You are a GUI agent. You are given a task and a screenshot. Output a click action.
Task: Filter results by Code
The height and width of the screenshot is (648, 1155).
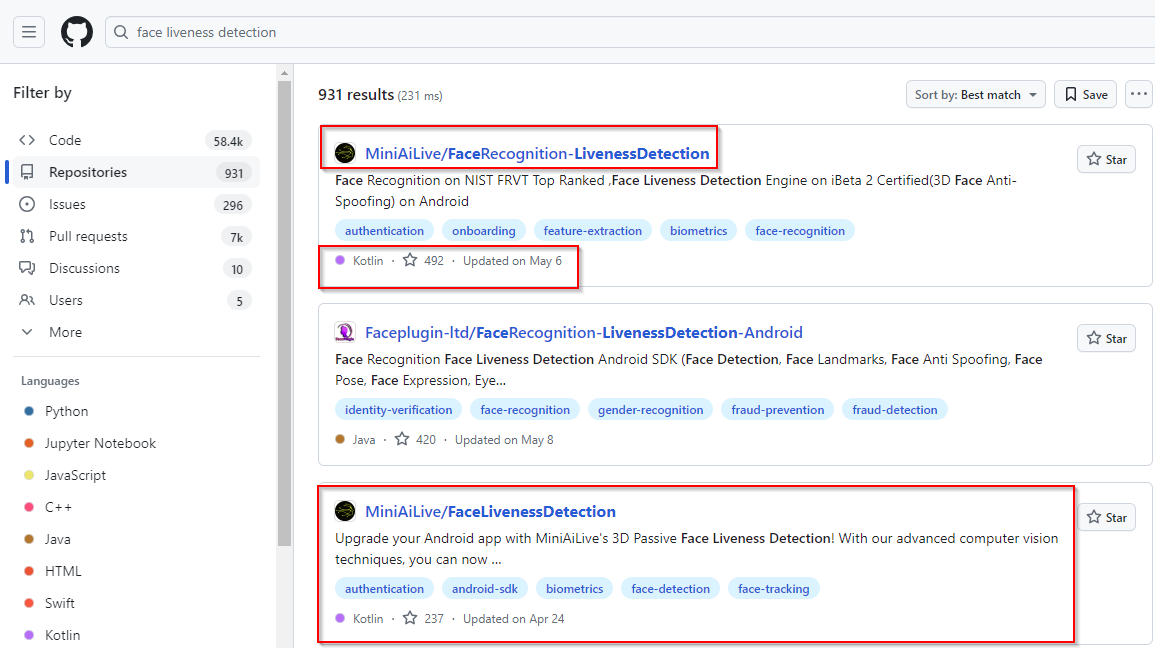135,141
